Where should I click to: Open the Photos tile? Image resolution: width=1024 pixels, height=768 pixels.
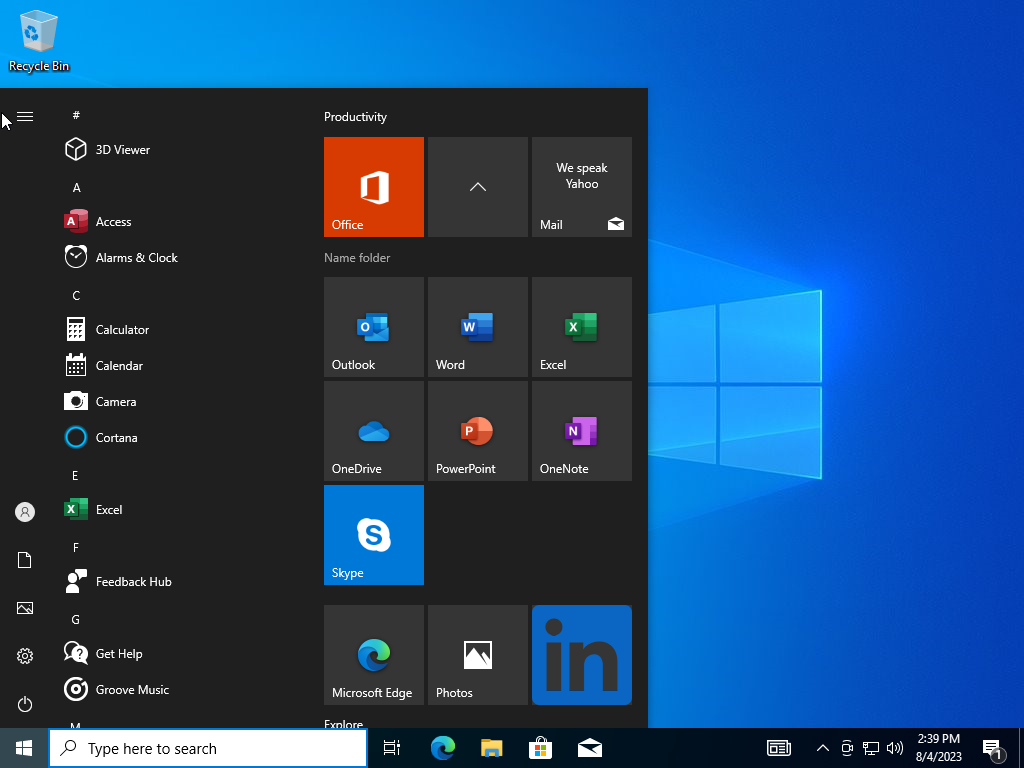coord(477,655)
